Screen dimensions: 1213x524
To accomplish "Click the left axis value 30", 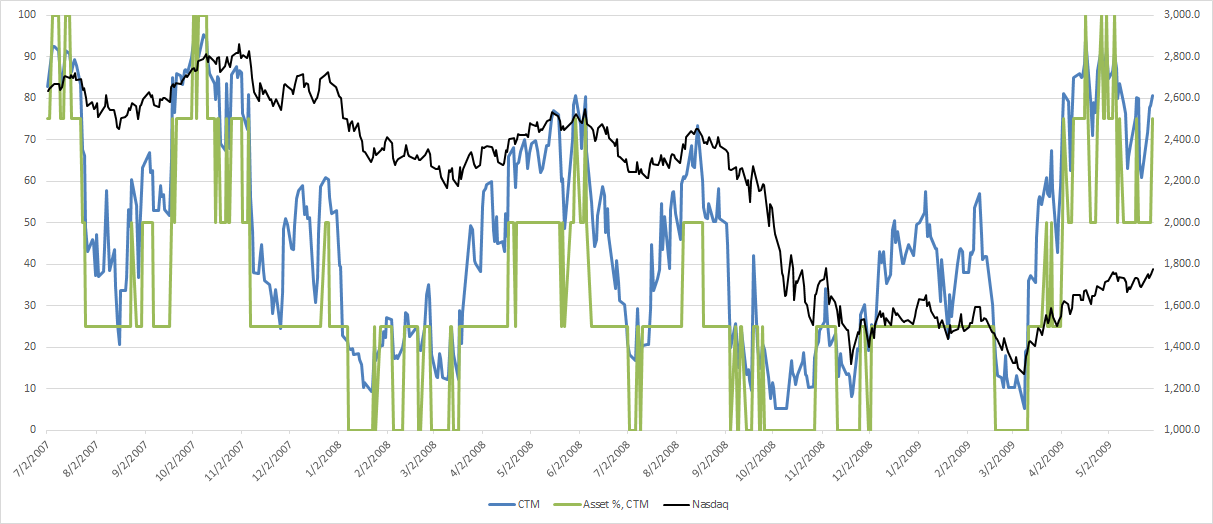I will 31,306.
